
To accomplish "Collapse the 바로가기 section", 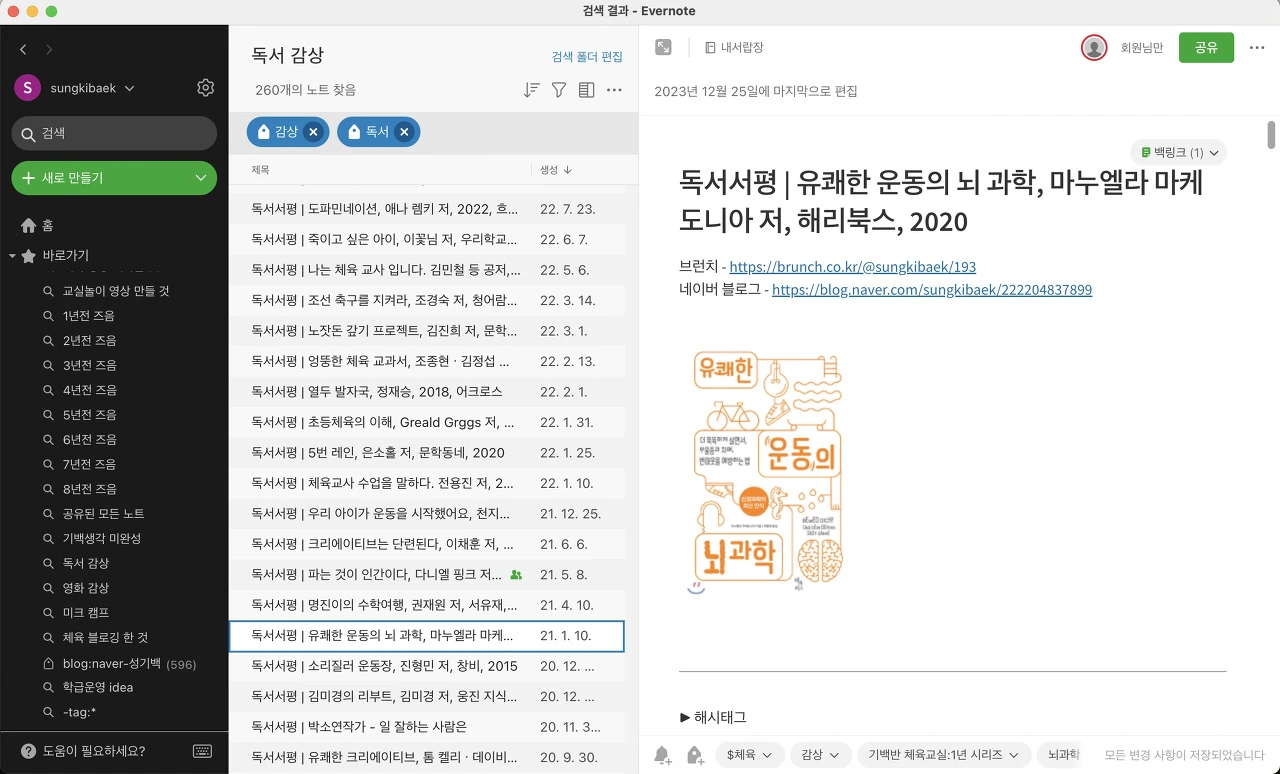I will point(12,256).
